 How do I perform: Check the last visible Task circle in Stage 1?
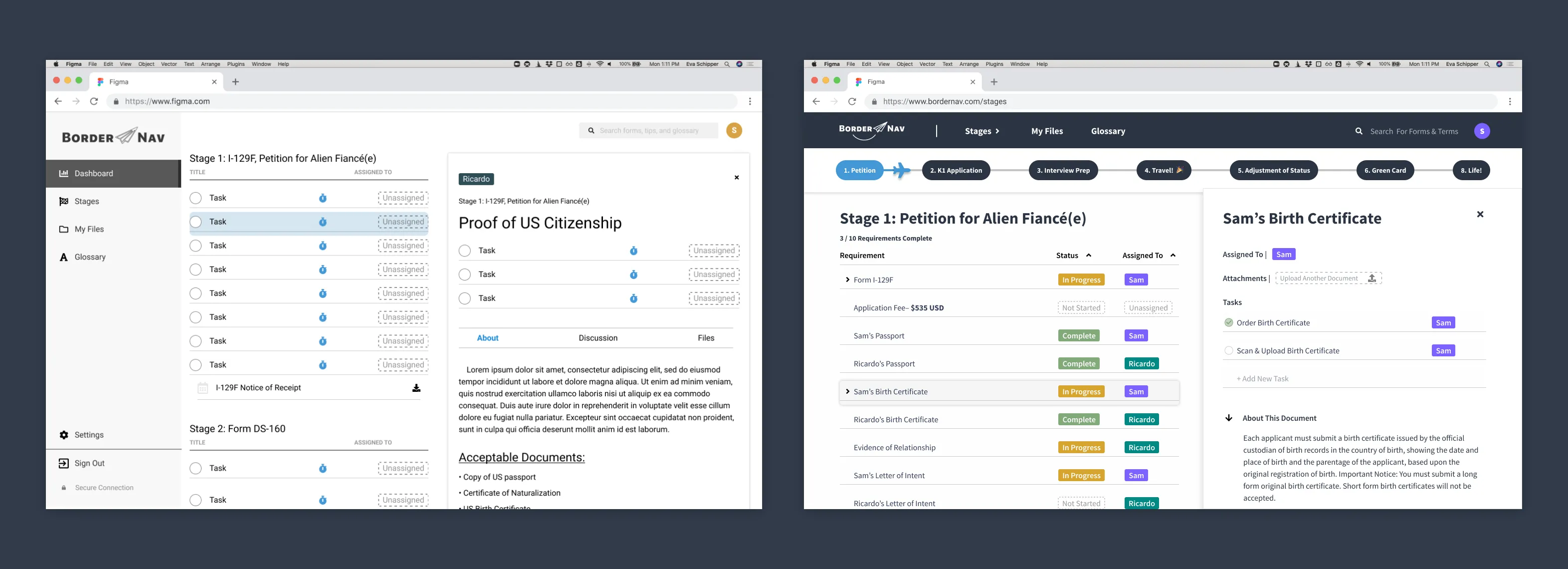(x=196, y=365)
